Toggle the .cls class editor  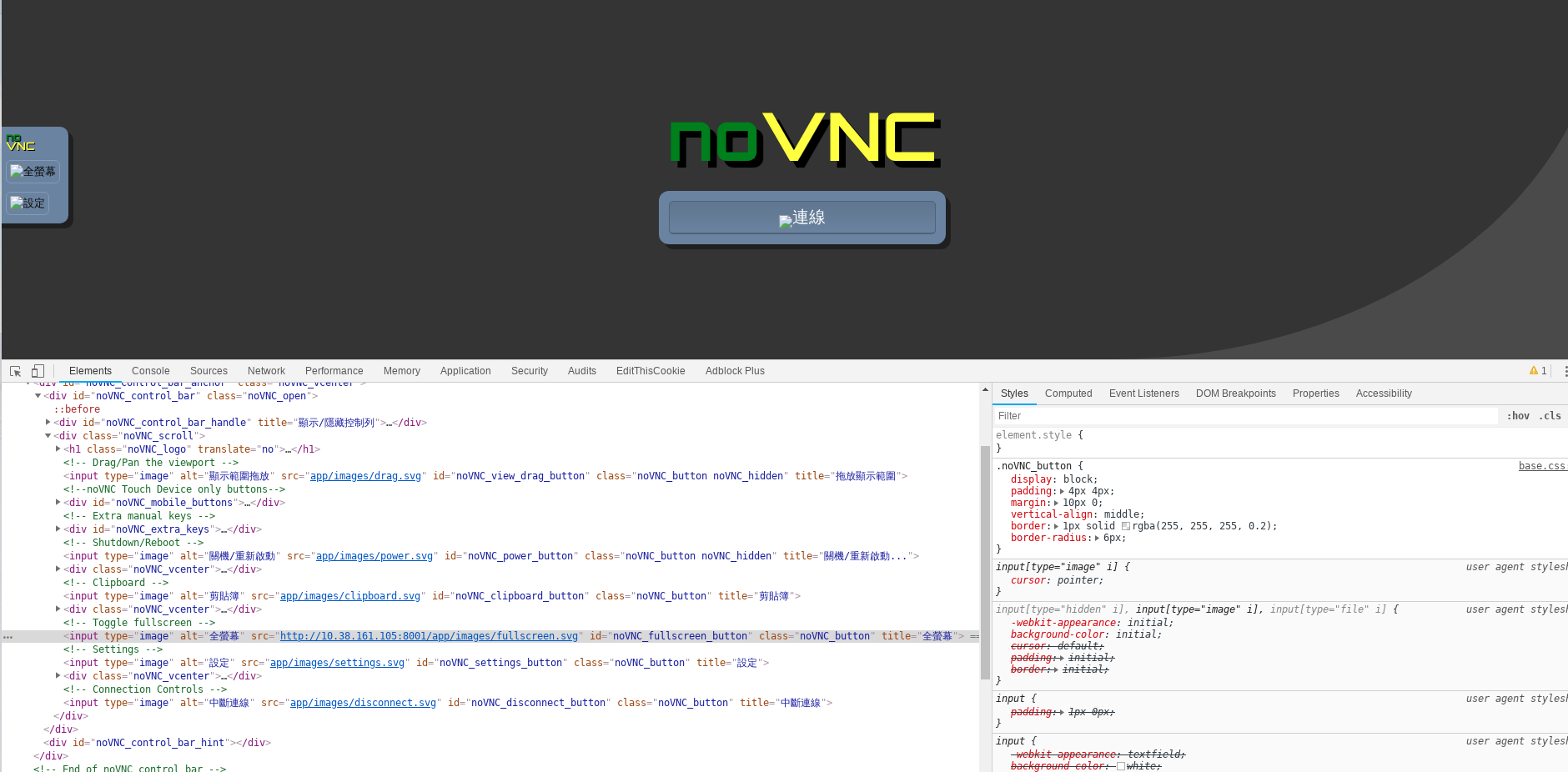click(1550, 415)
